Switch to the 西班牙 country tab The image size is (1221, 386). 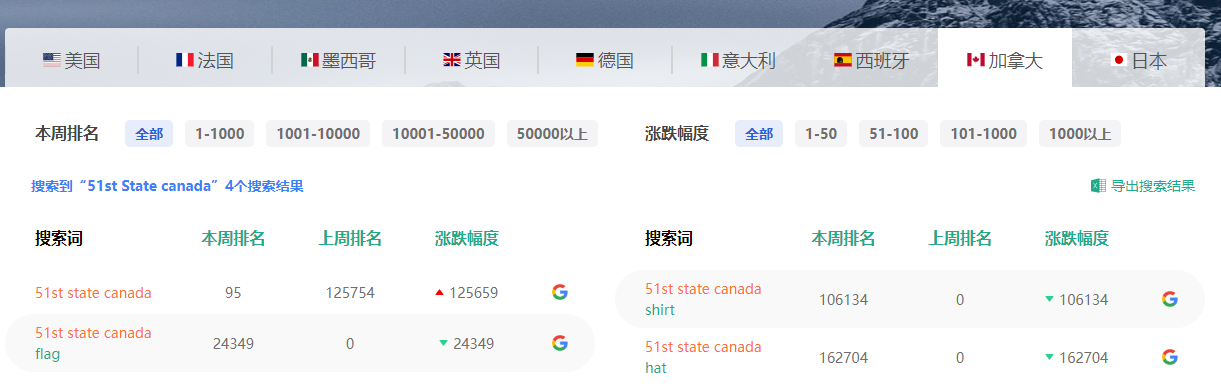pyautogui.click(x=871, y=60)
